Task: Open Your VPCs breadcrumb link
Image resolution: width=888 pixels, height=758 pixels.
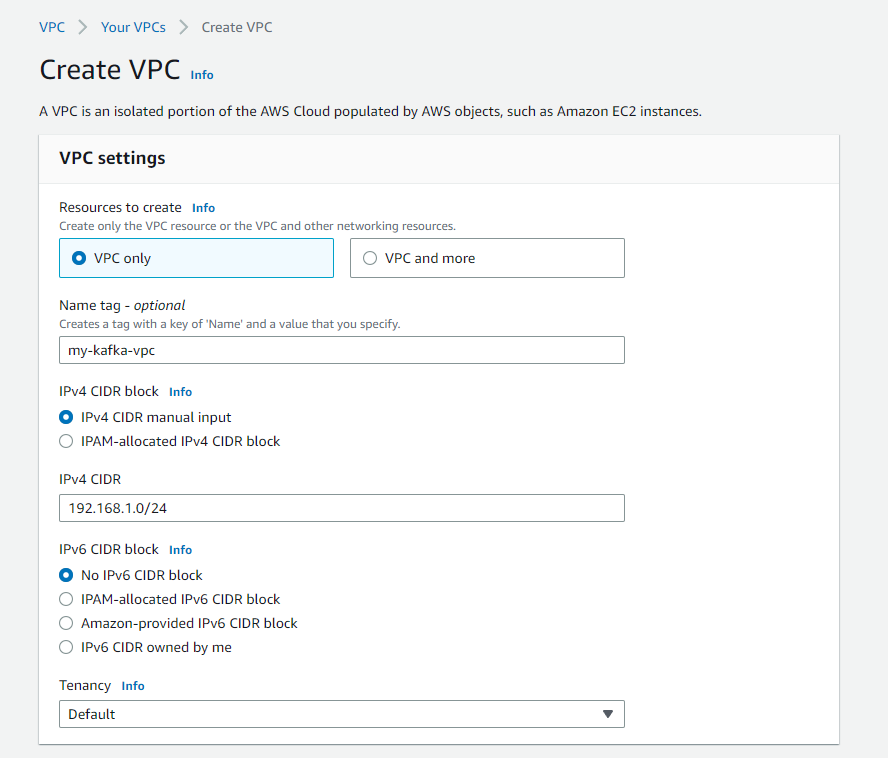Action: point(133,27)
